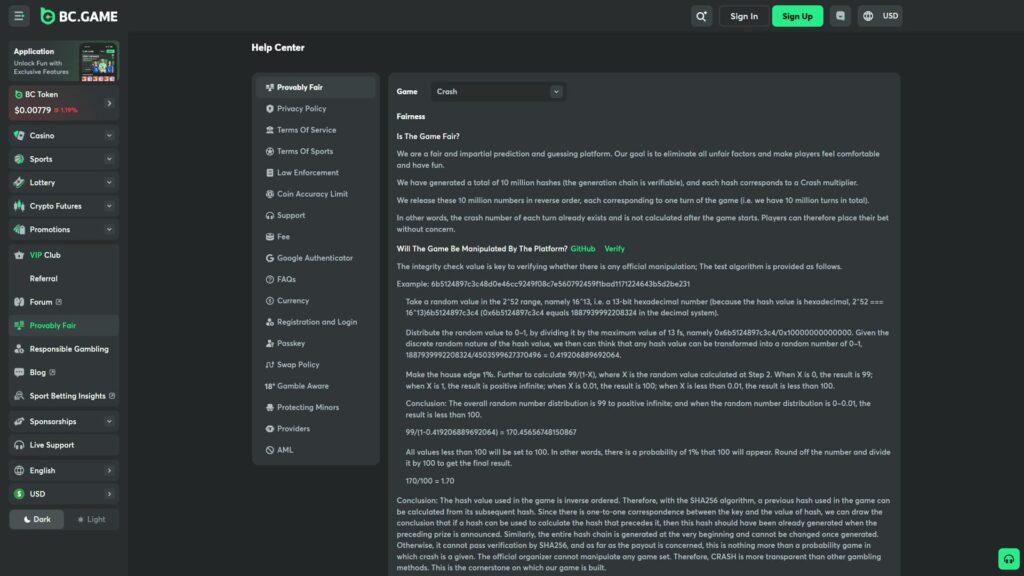Click the Promotions gift icon

coord(19,230)
